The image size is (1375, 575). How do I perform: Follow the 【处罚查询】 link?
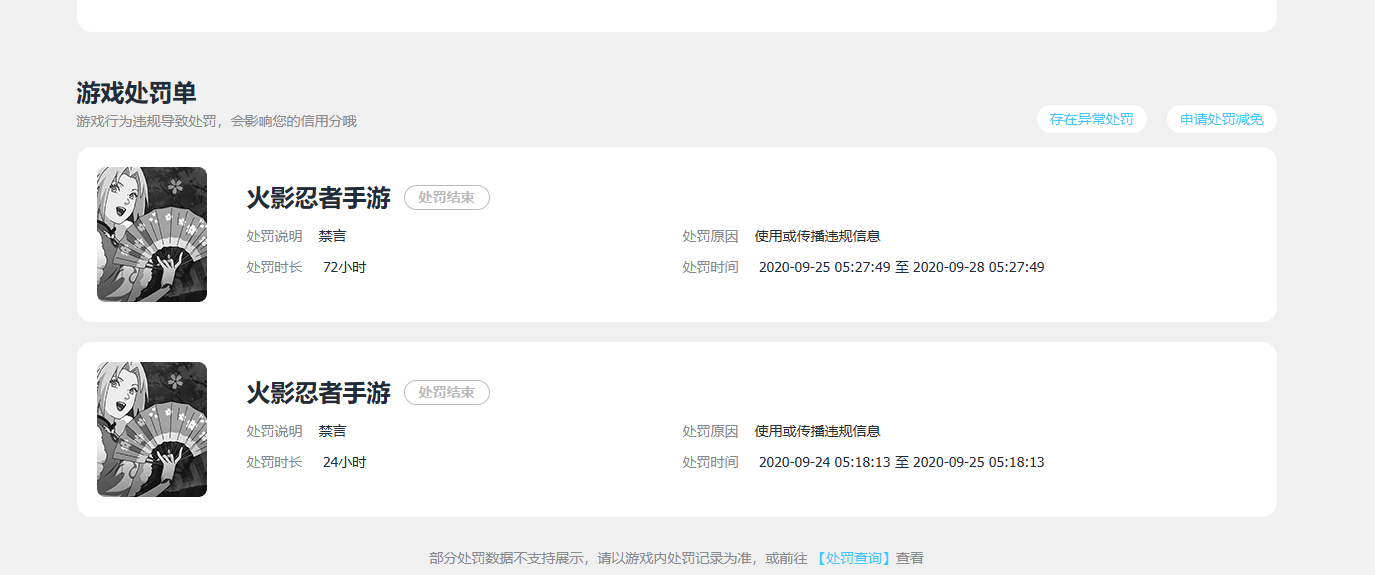(x=853, y=558)
